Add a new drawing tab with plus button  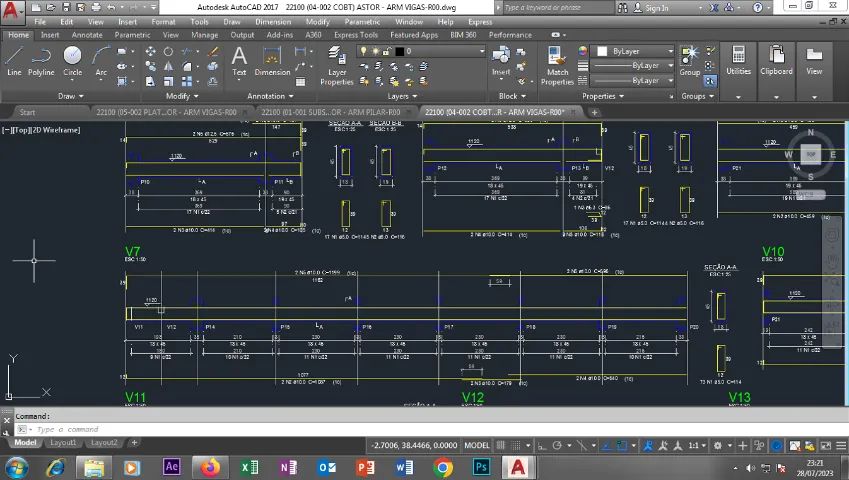click(594, 112)
